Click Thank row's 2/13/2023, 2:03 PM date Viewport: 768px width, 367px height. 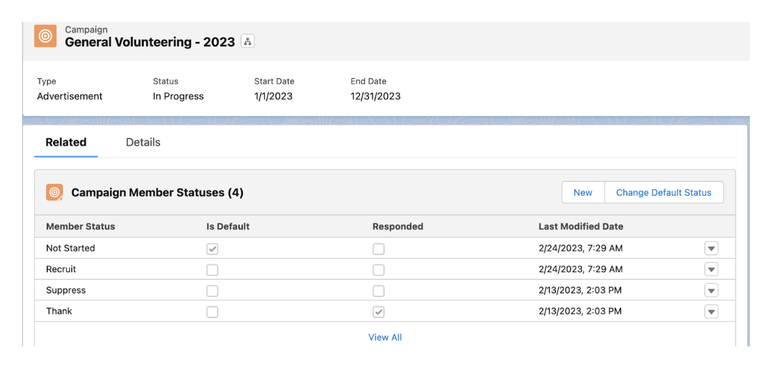coord(580,311)
